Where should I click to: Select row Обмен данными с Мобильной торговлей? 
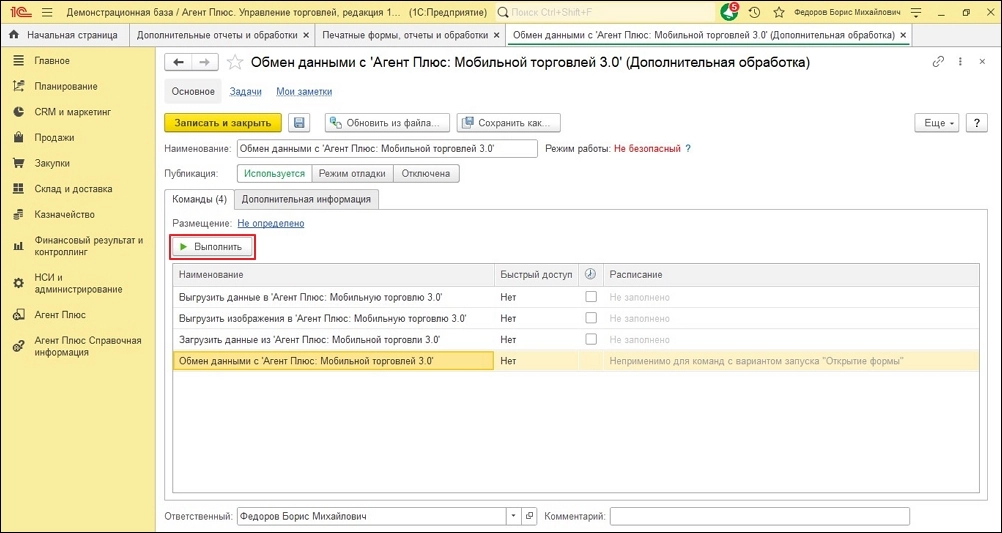[x=575, y=360]
